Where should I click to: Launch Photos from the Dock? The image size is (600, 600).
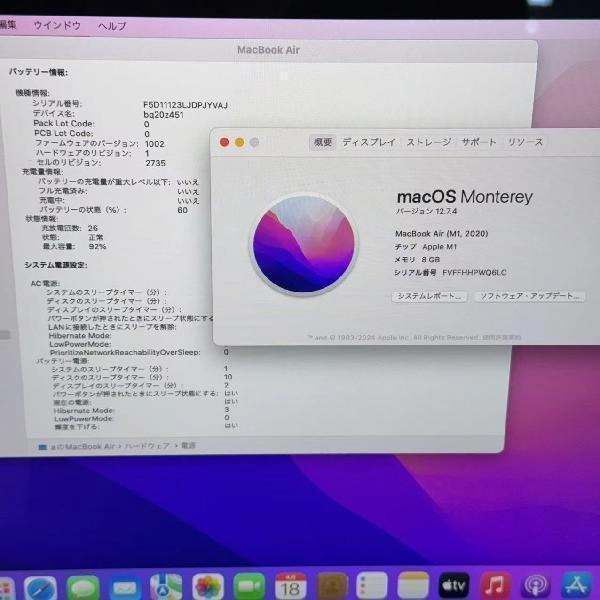coord(208,588)
